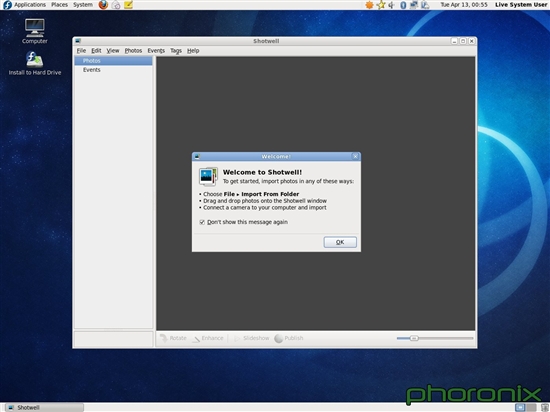Switch to the second workspace

[531, 407]
